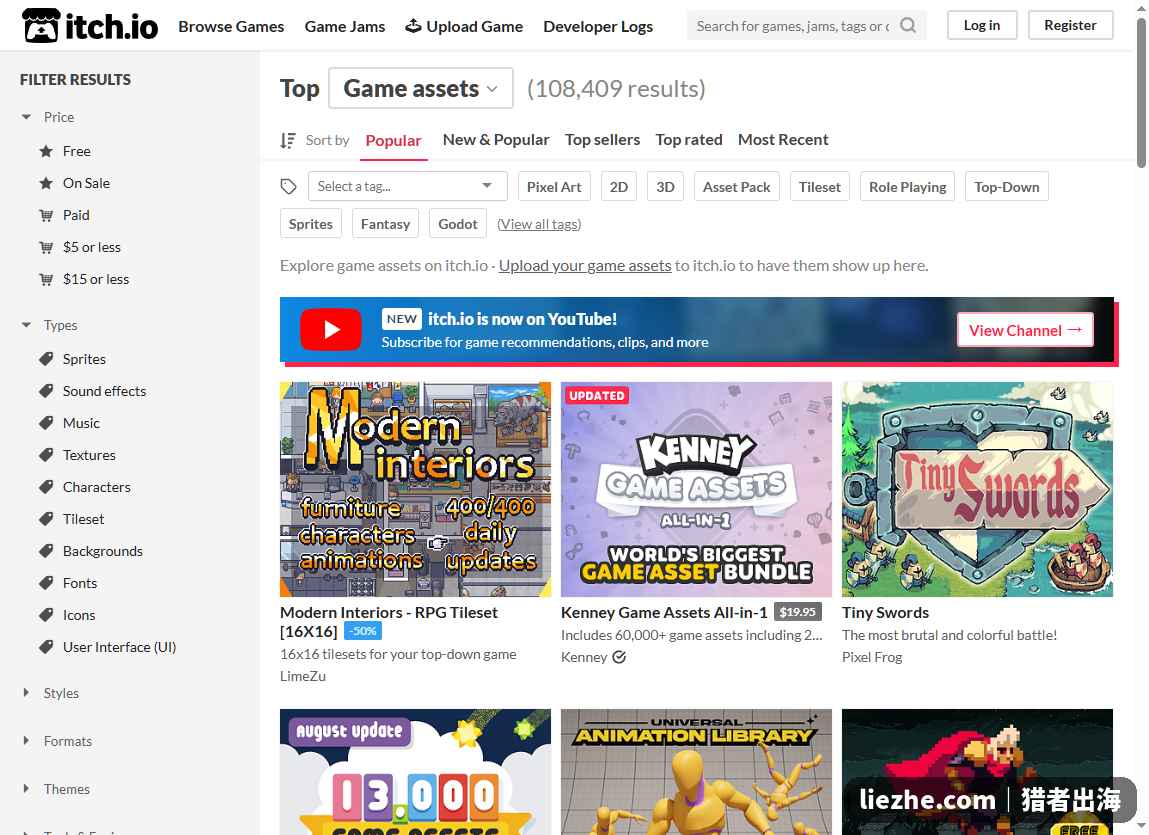The width and height of the screenshot is (1149, 835).
Task: Click the -50% sale badge
Action: pos(363,630)
